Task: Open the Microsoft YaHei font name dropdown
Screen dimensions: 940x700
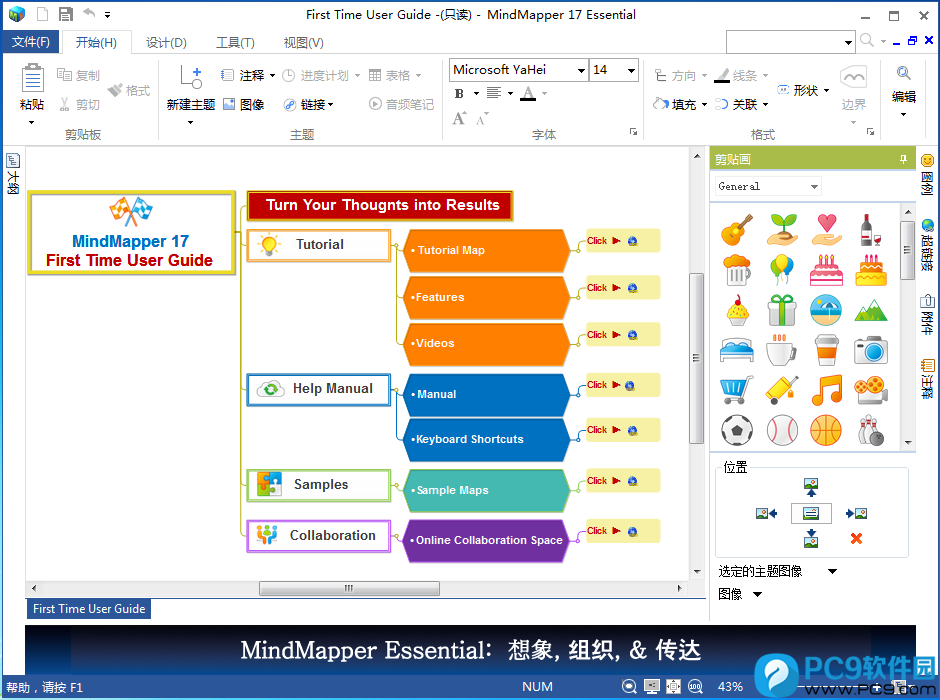Action: [x=581, y=71]
